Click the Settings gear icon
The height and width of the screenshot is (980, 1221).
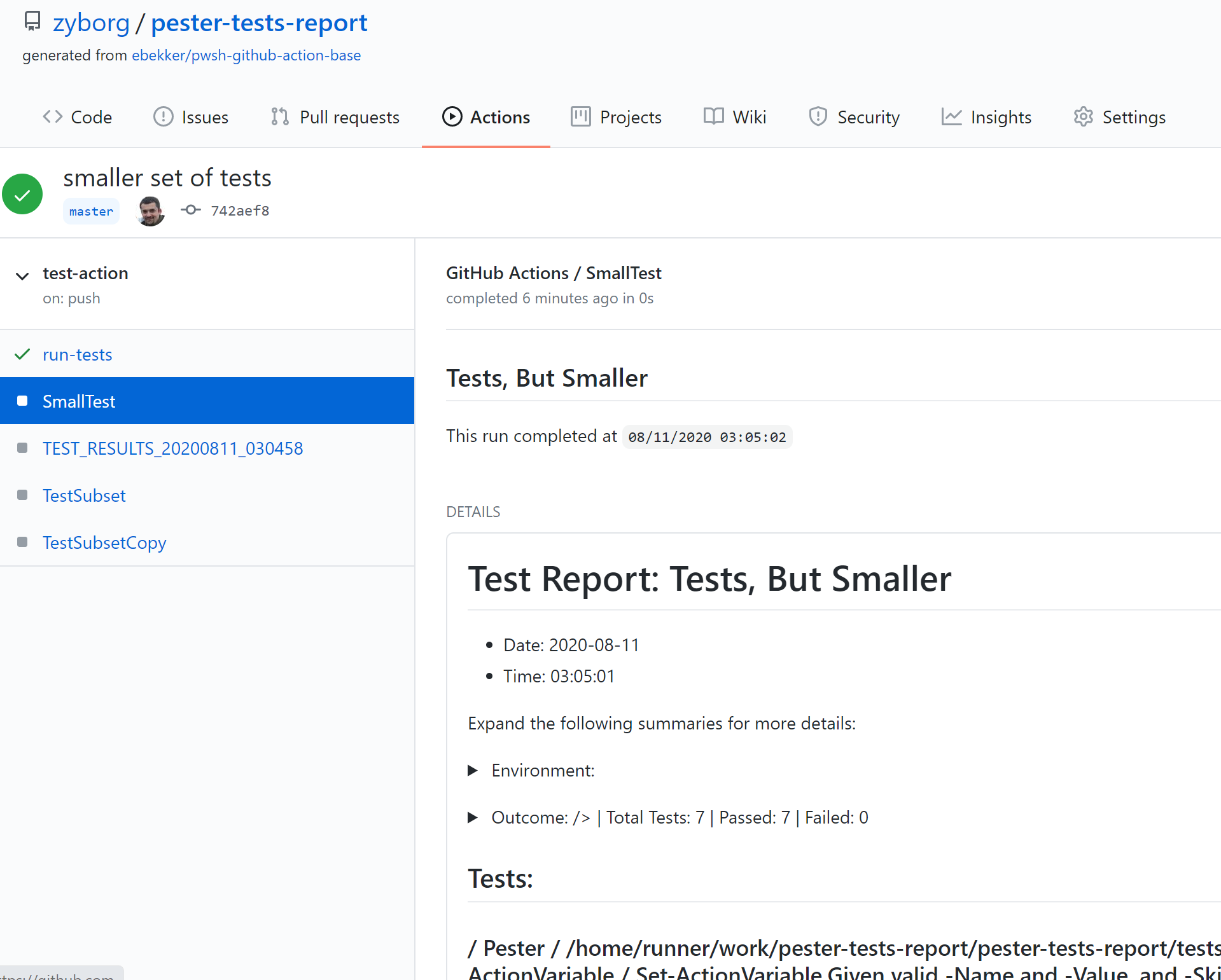pos(1084,117)
